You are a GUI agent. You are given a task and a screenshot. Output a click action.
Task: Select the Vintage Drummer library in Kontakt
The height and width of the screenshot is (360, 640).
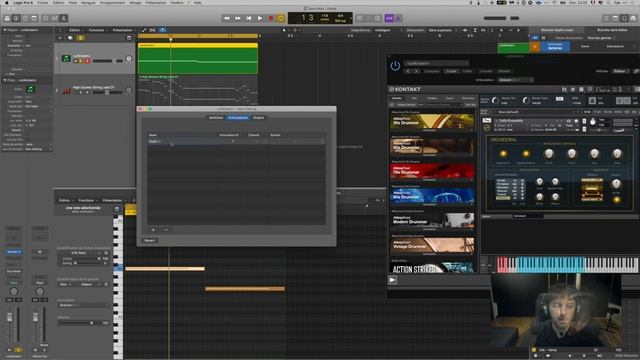point(432,246)
